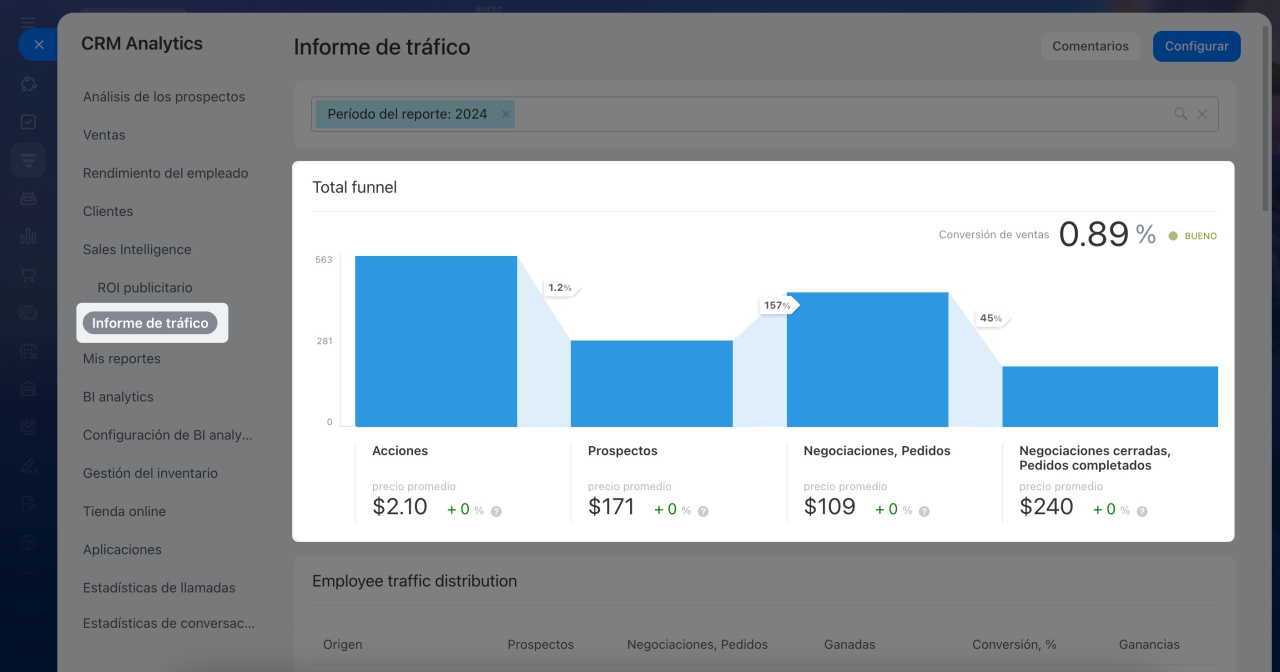Click the $171 average price value

[611, 507]
